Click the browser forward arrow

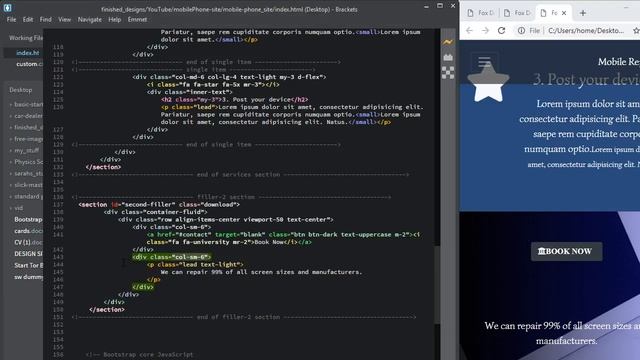click(485, 30)
